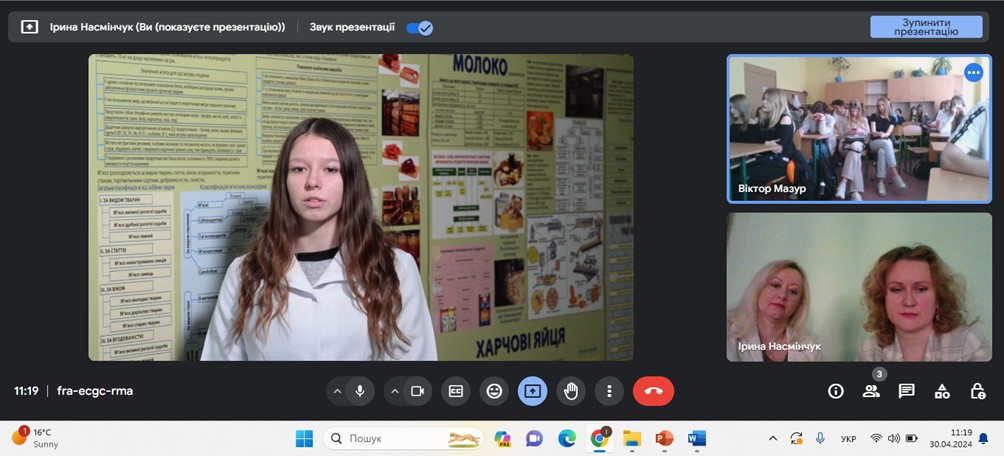Open the meeting details info panel
Screen dimensions: 1004x456
pos(836,391)
